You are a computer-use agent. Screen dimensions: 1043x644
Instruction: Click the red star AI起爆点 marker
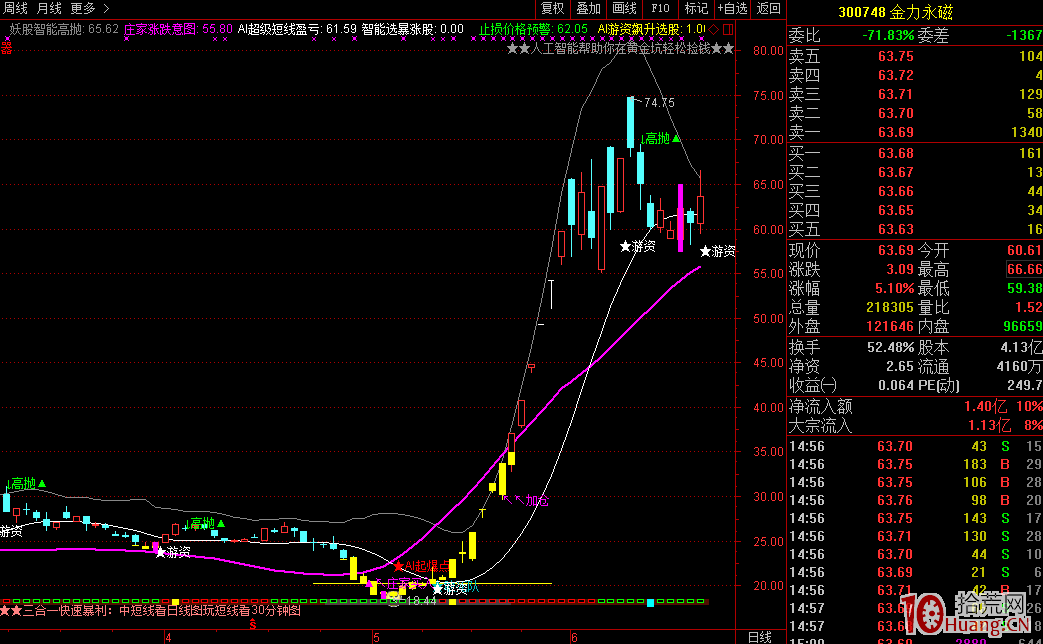click(399, 566)
